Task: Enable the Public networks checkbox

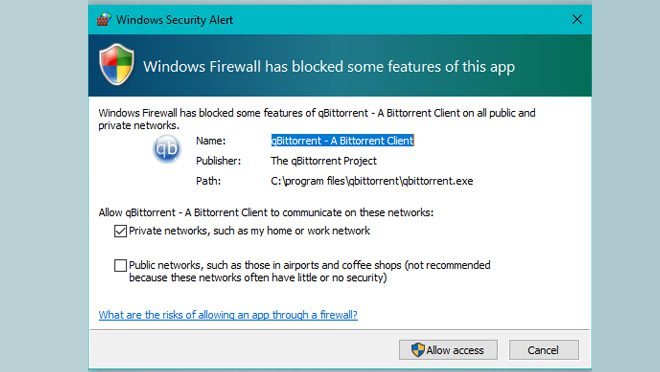Action: pos(120,266)
